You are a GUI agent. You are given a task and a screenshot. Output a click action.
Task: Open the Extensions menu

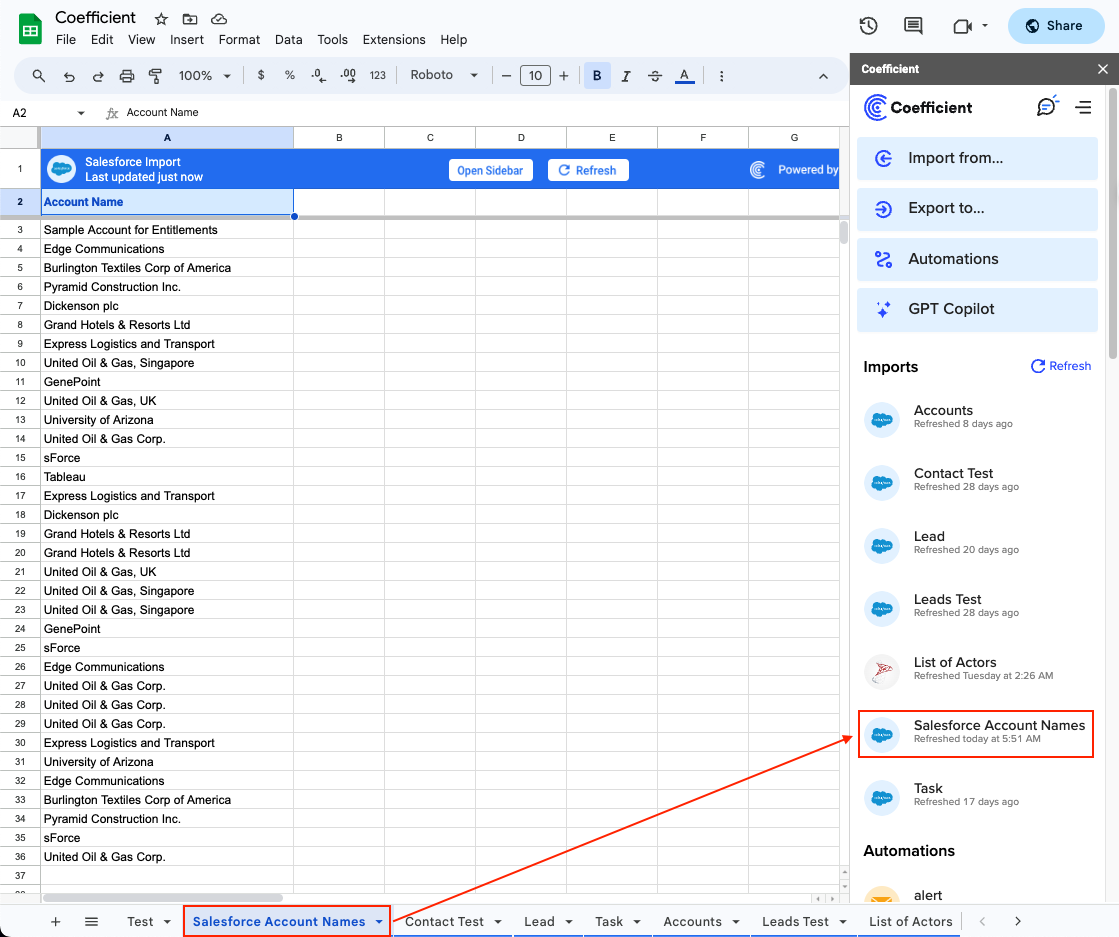tap(394, 40)
